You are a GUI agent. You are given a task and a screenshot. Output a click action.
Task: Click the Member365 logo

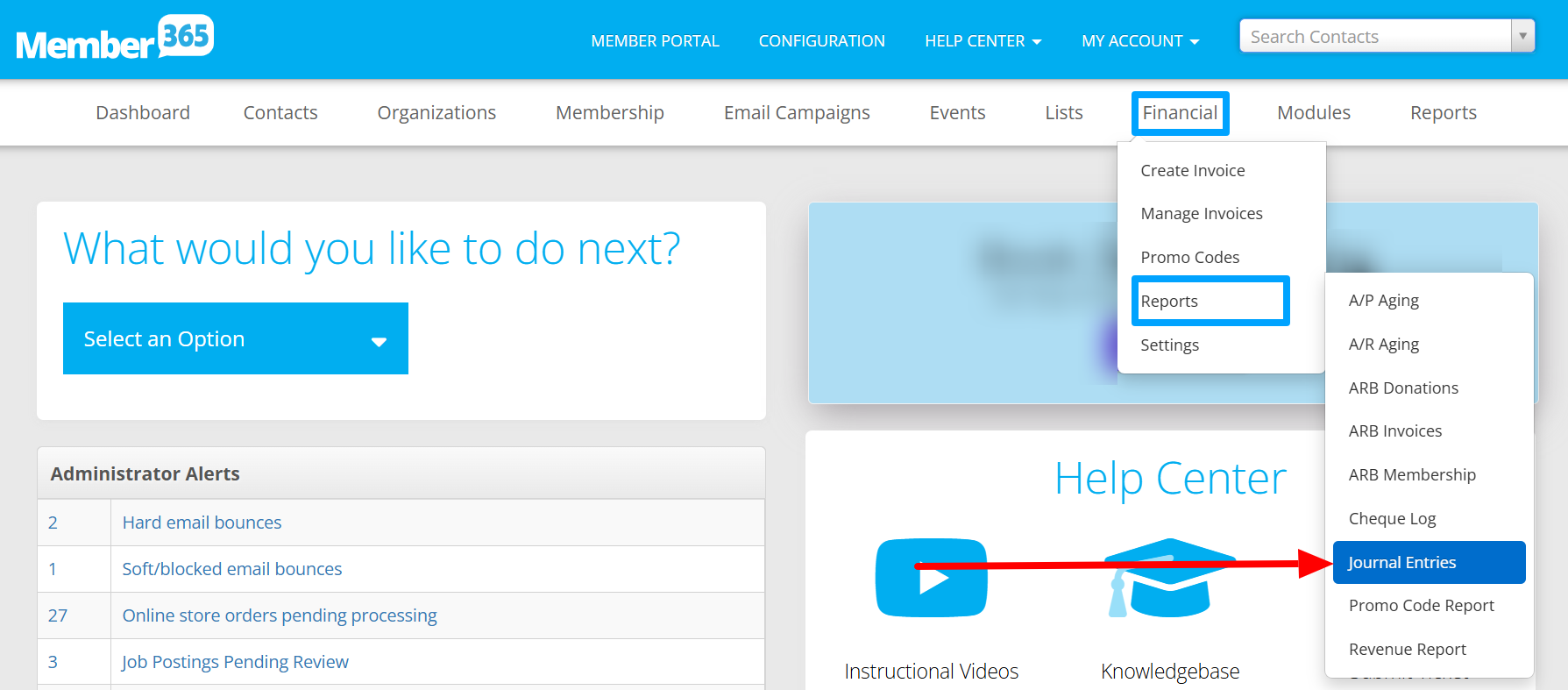pyautogui.click(x=115, y=38)
